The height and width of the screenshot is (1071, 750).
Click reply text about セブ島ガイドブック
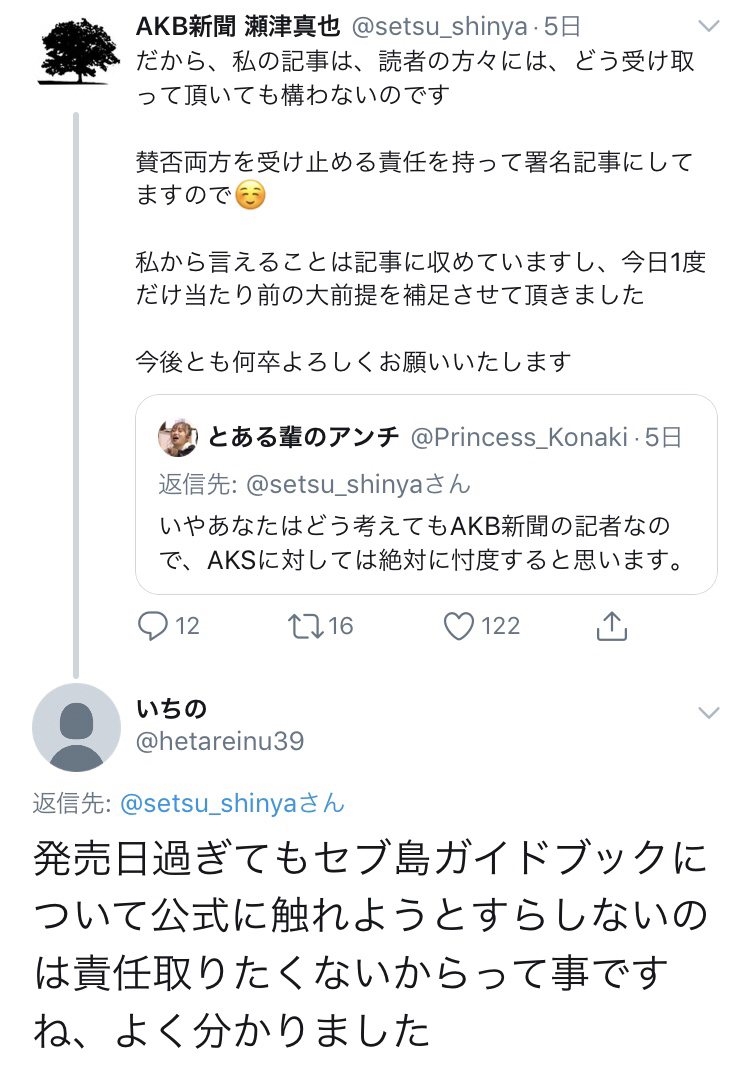[x=370, y=942]
